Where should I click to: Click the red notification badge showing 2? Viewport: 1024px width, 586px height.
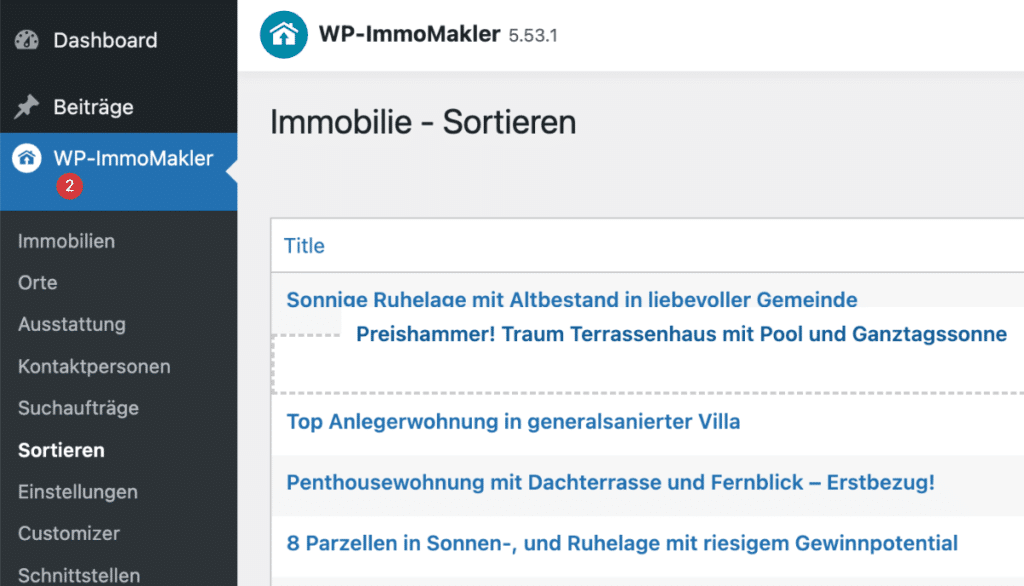pyautogui.click(x=69, y=186)
